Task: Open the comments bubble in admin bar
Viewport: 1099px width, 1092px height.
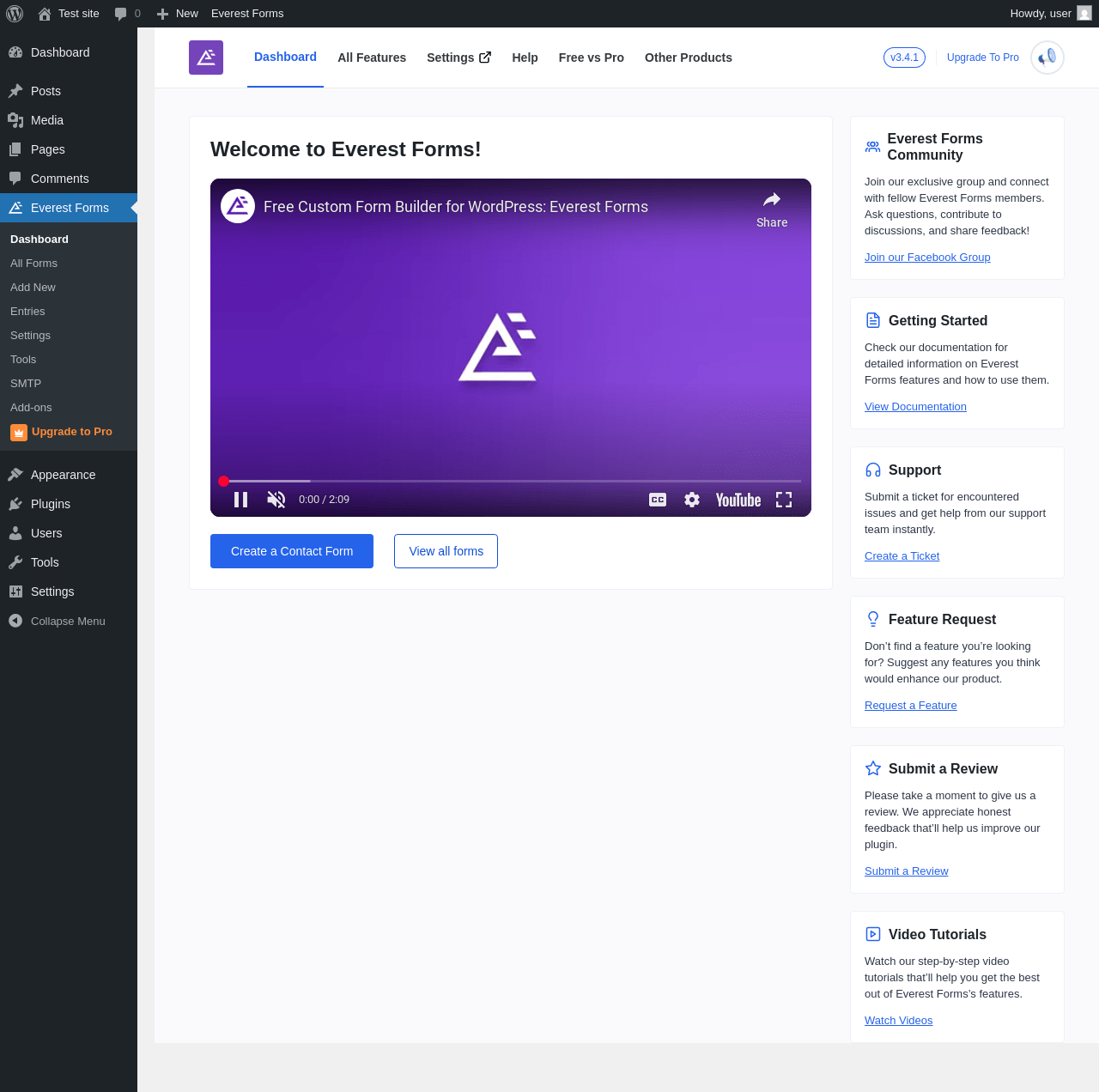Action: tap(121, 14)
